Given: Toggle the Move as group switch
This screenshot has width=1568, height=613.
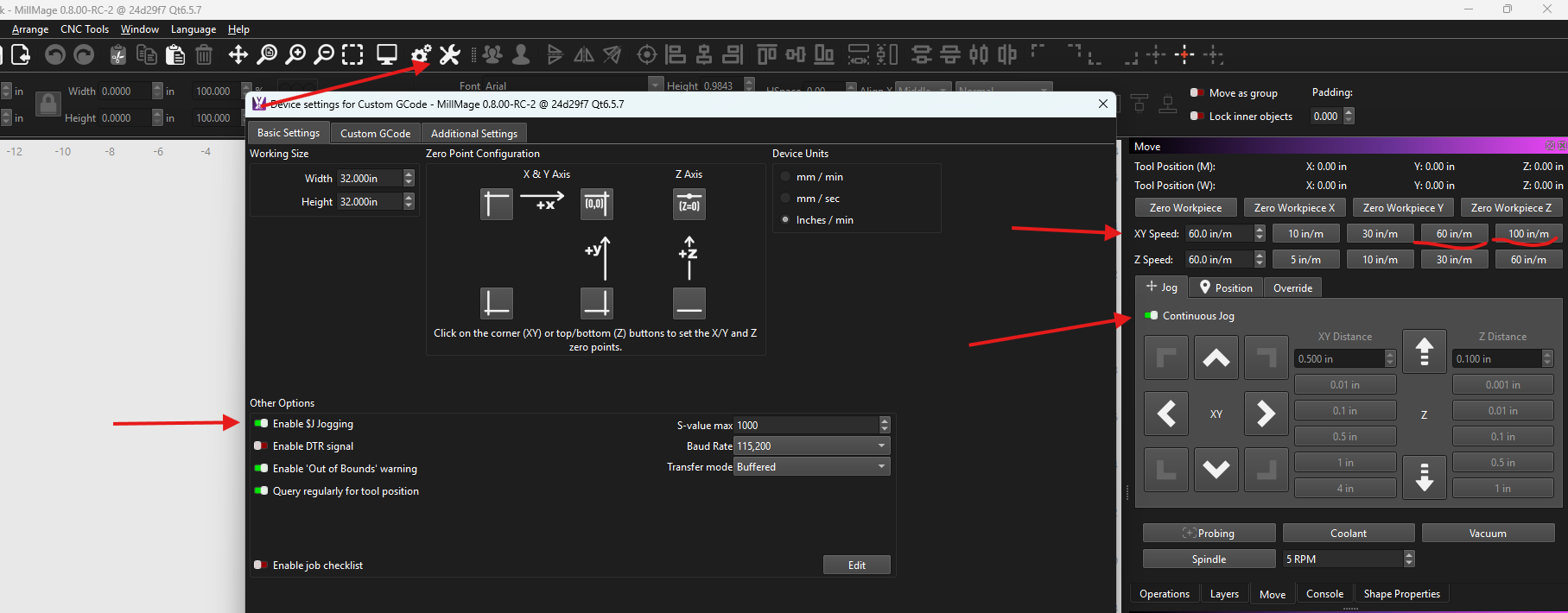Looking at the screenshot, I should point(1197,93).
